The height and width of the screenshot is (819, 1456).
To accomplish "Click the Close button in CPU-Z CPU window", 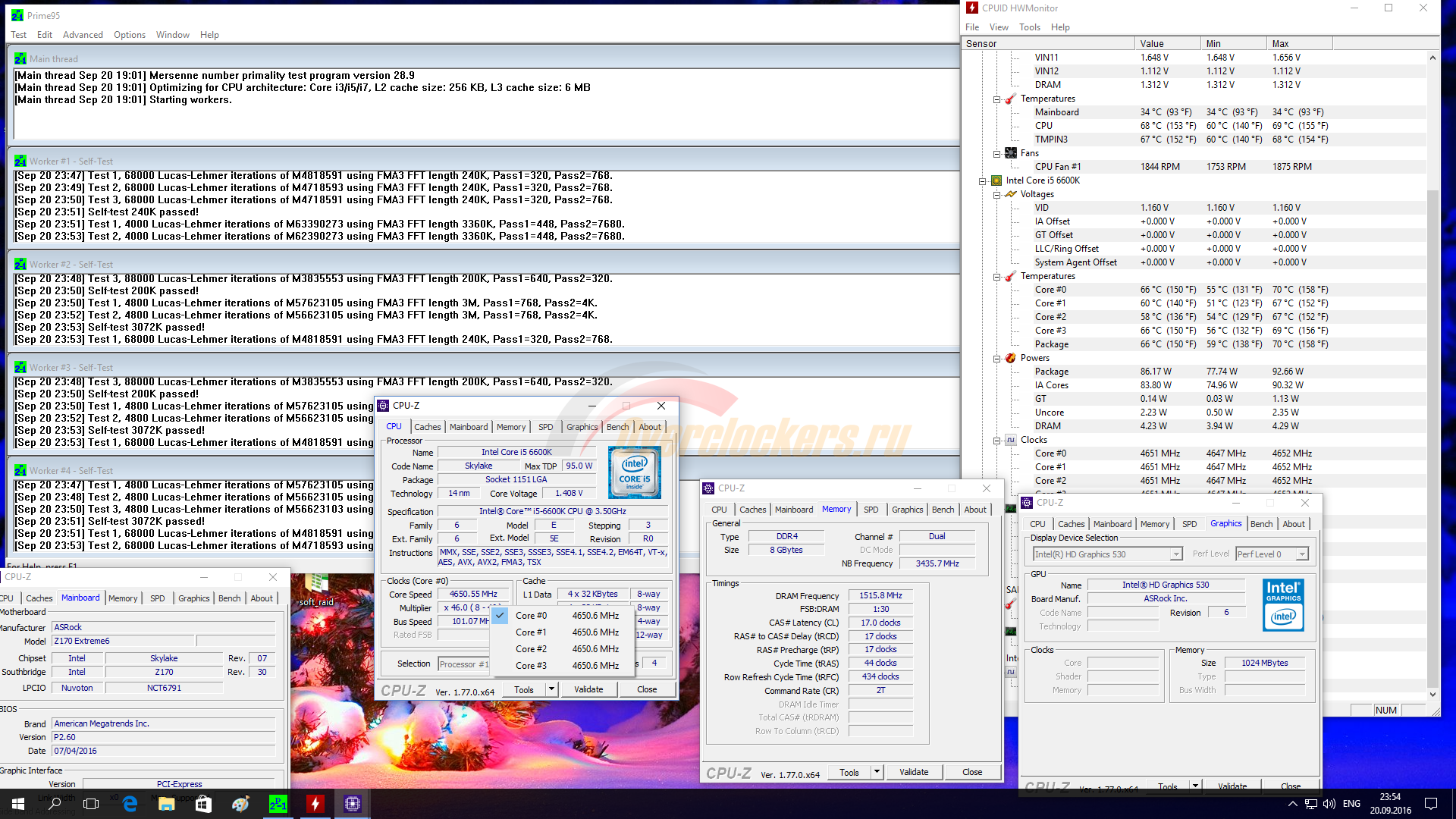I will click(x=646, y=689).
